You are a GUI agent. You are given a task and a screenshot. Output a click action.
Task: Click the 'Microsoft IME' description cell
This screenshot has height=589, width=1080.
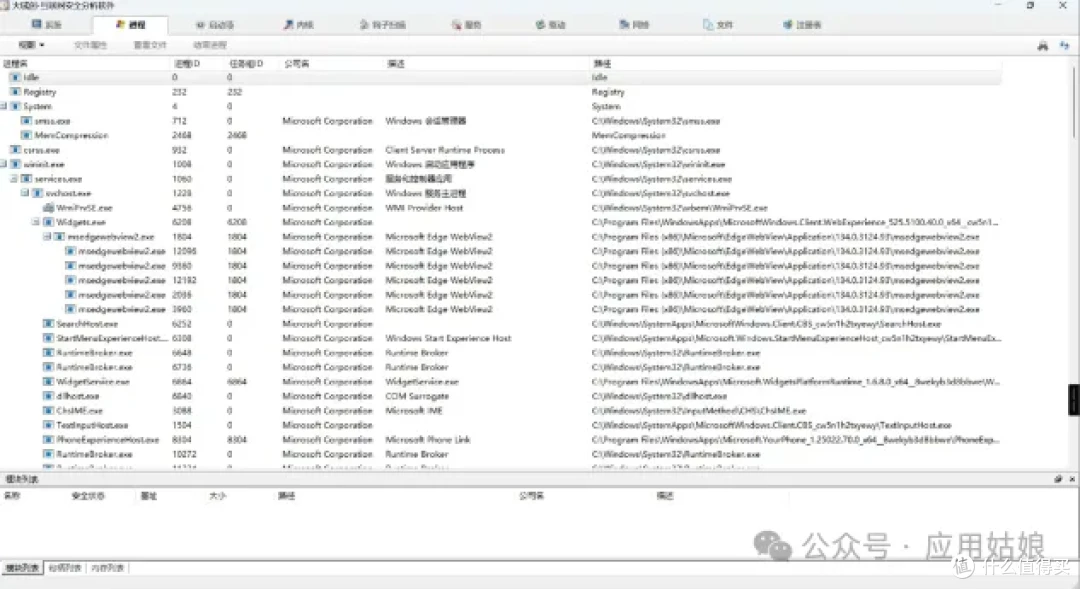(414, 410)
